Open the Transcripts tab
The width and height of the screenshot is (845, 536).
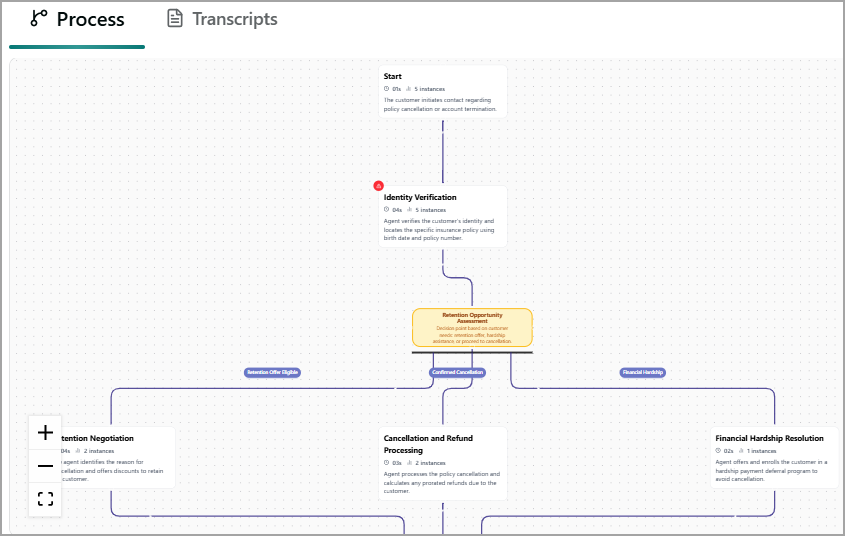[222, 19]
